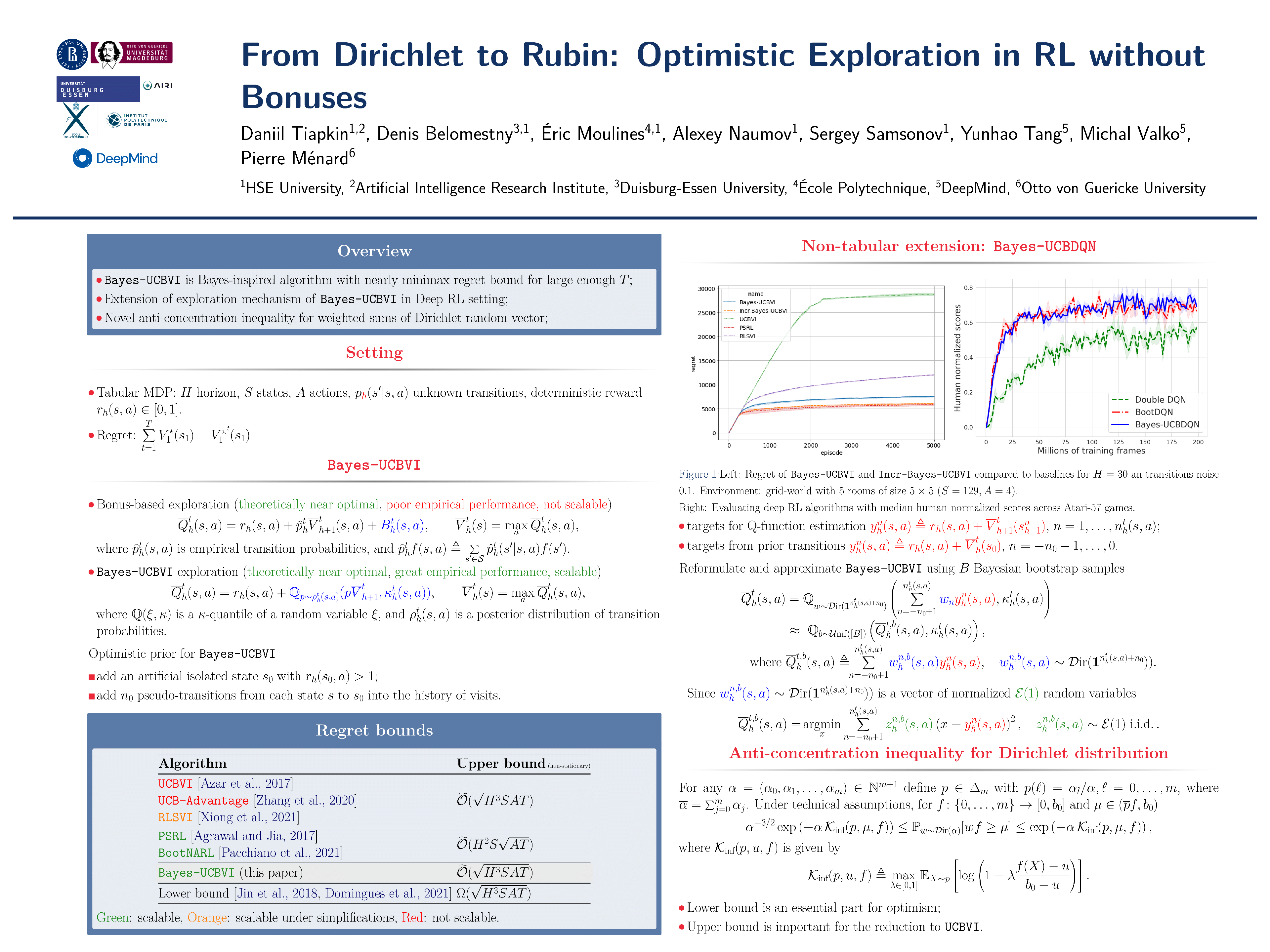This screenshot has width=1270, height=952.
Task: Click the DeepMind logo
Action: coord(115,158)
